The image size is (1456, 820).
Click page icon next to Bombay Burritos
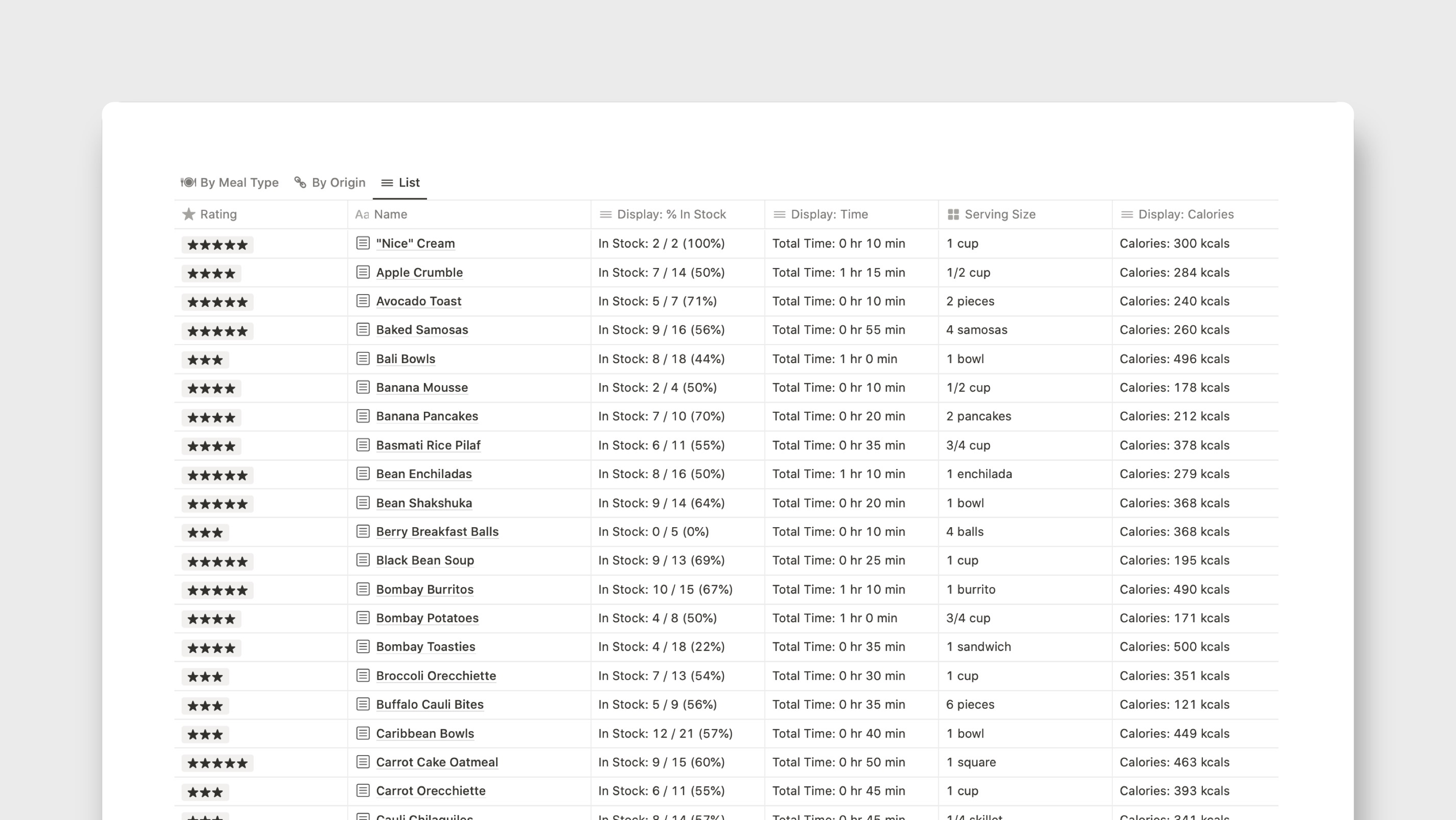point(363,589)
